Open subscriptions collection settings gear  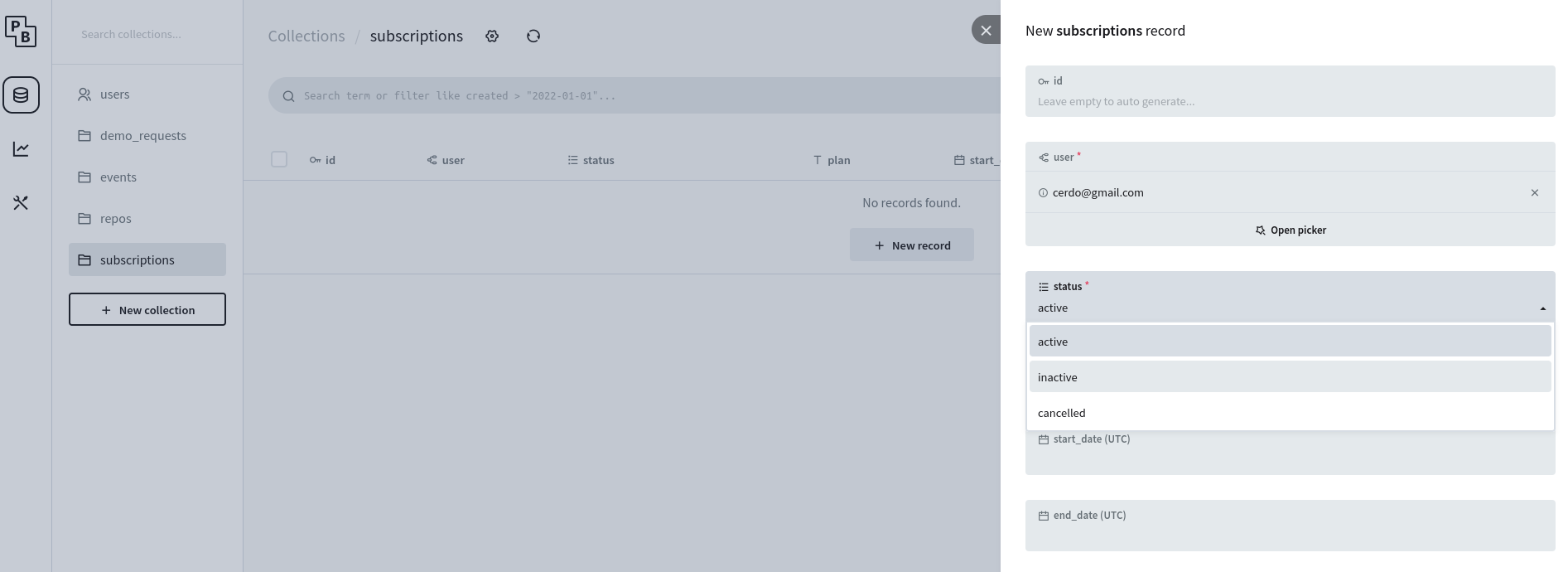point(492,36)
